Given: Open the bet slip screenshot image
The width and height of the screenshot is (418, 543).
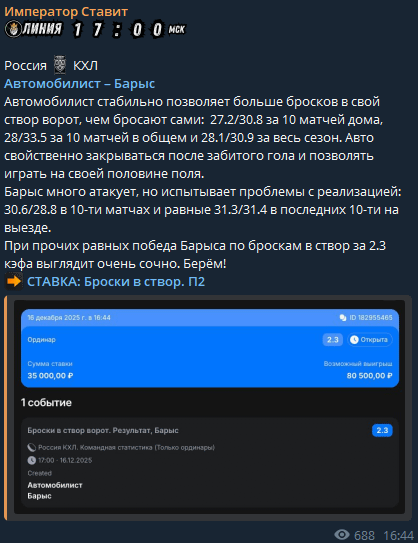Looking at the screenshot, I should [x=210, y=407].
